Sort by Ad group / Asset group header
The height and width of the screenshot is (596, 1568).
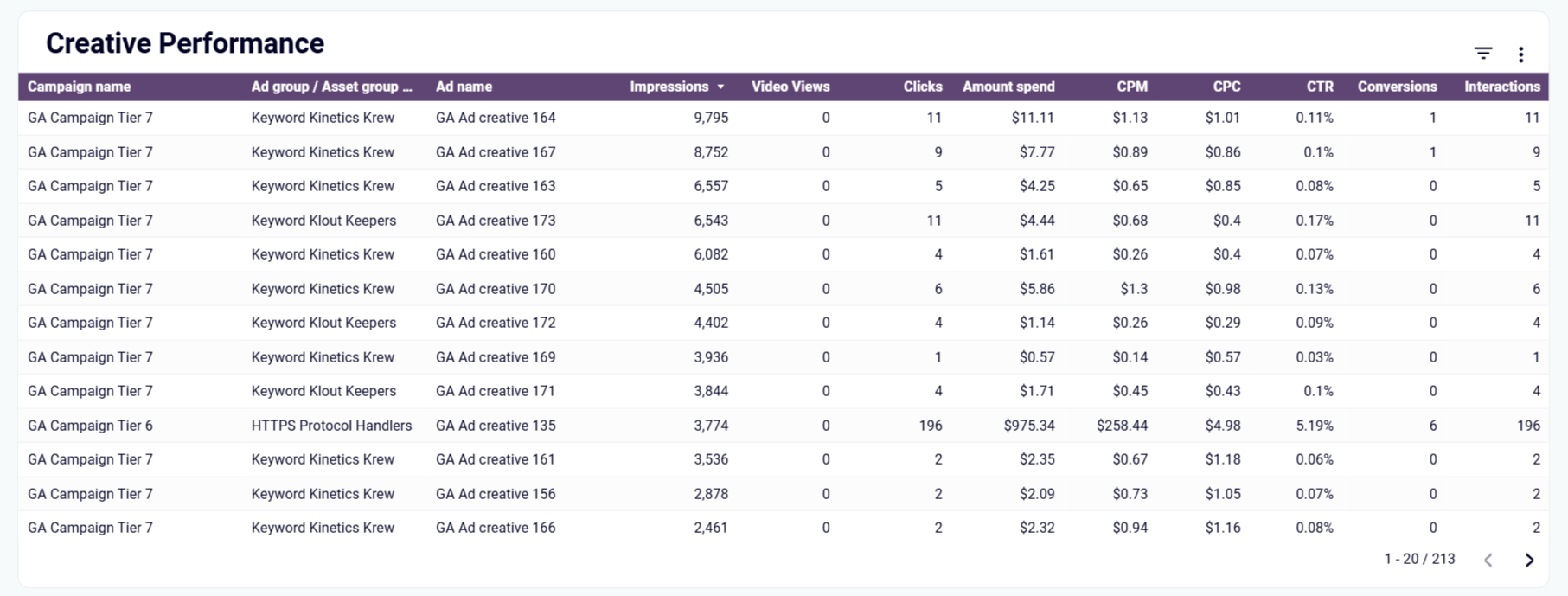click(332, 87)
